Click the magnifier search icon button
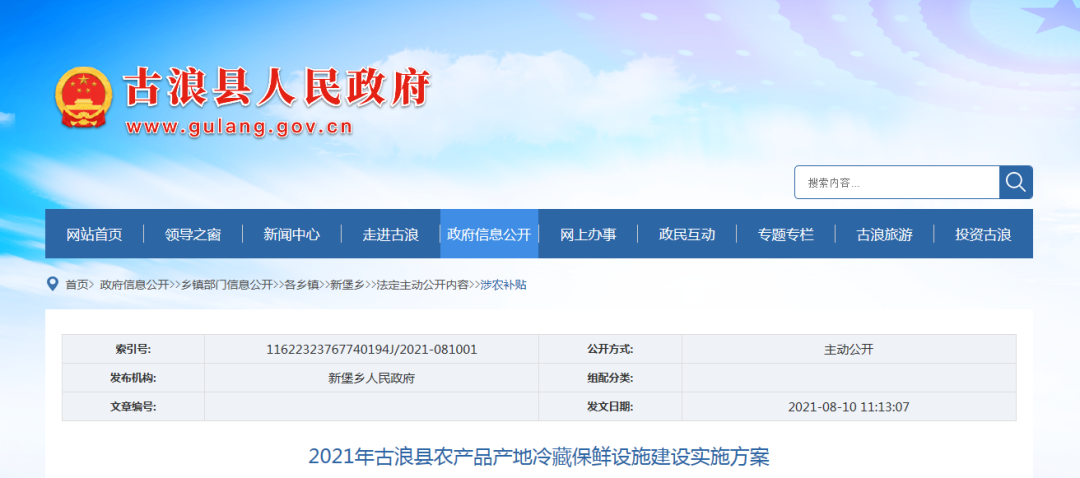 coord(1016,182)
